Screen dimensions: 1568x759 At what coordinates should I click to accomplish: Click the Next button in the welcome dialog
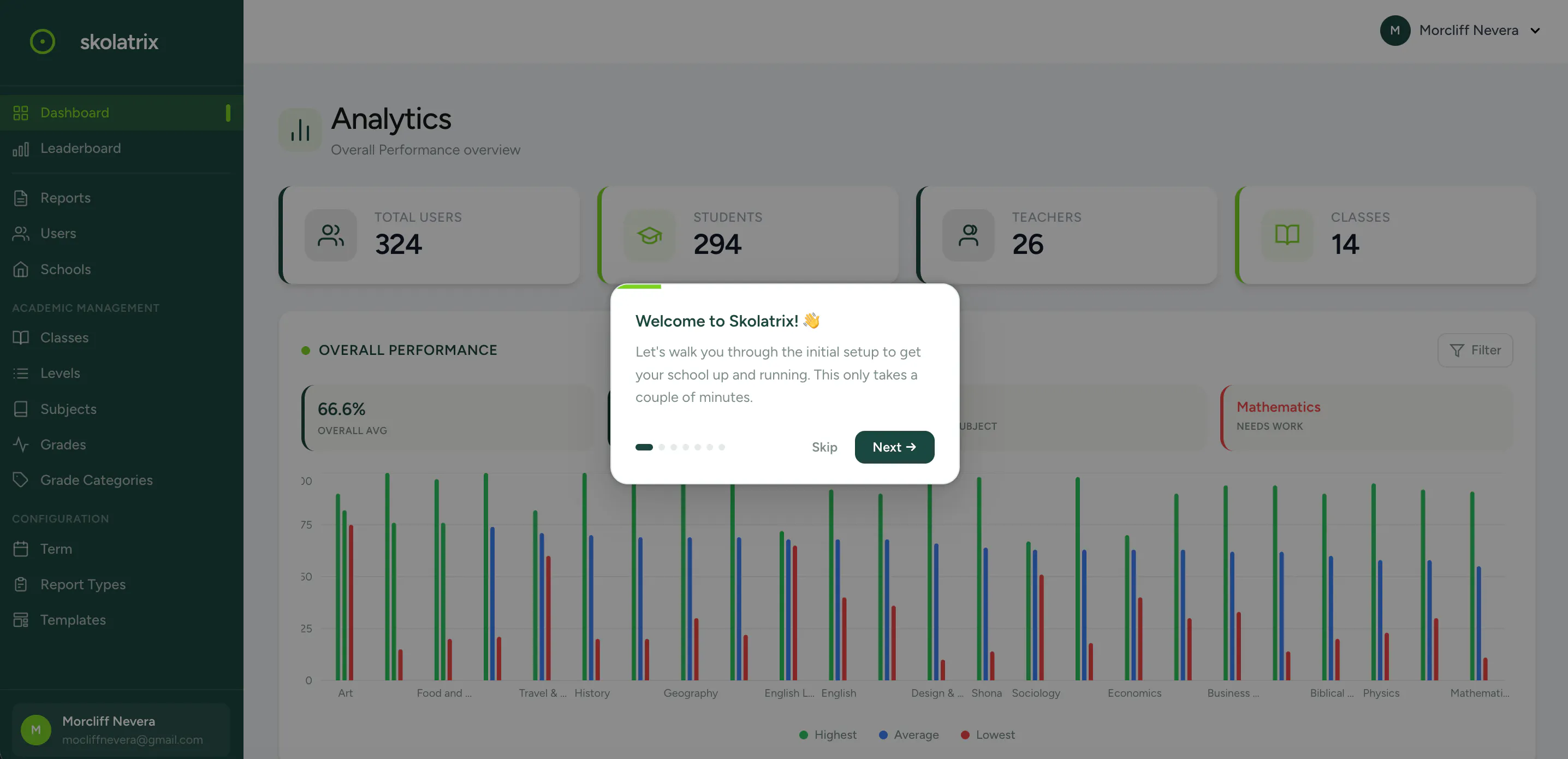[x=894, y=447]
